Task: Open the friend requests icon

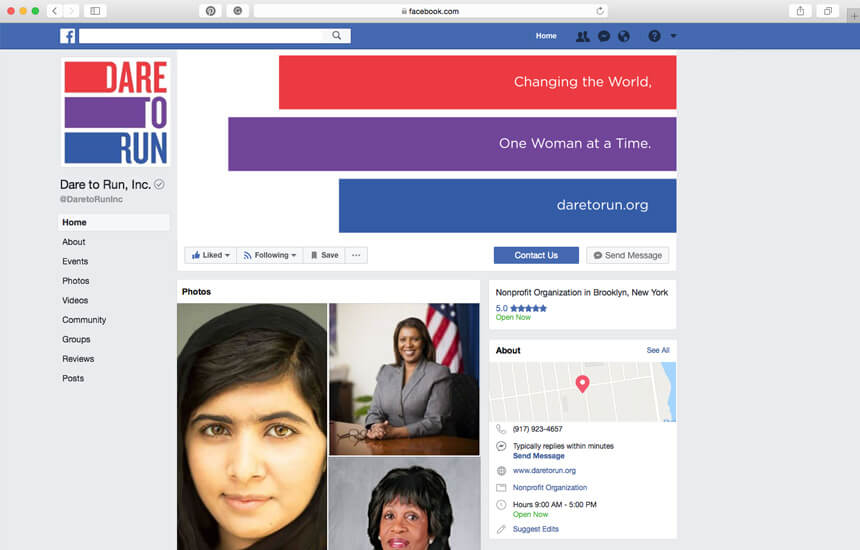Action: (582, 36)
